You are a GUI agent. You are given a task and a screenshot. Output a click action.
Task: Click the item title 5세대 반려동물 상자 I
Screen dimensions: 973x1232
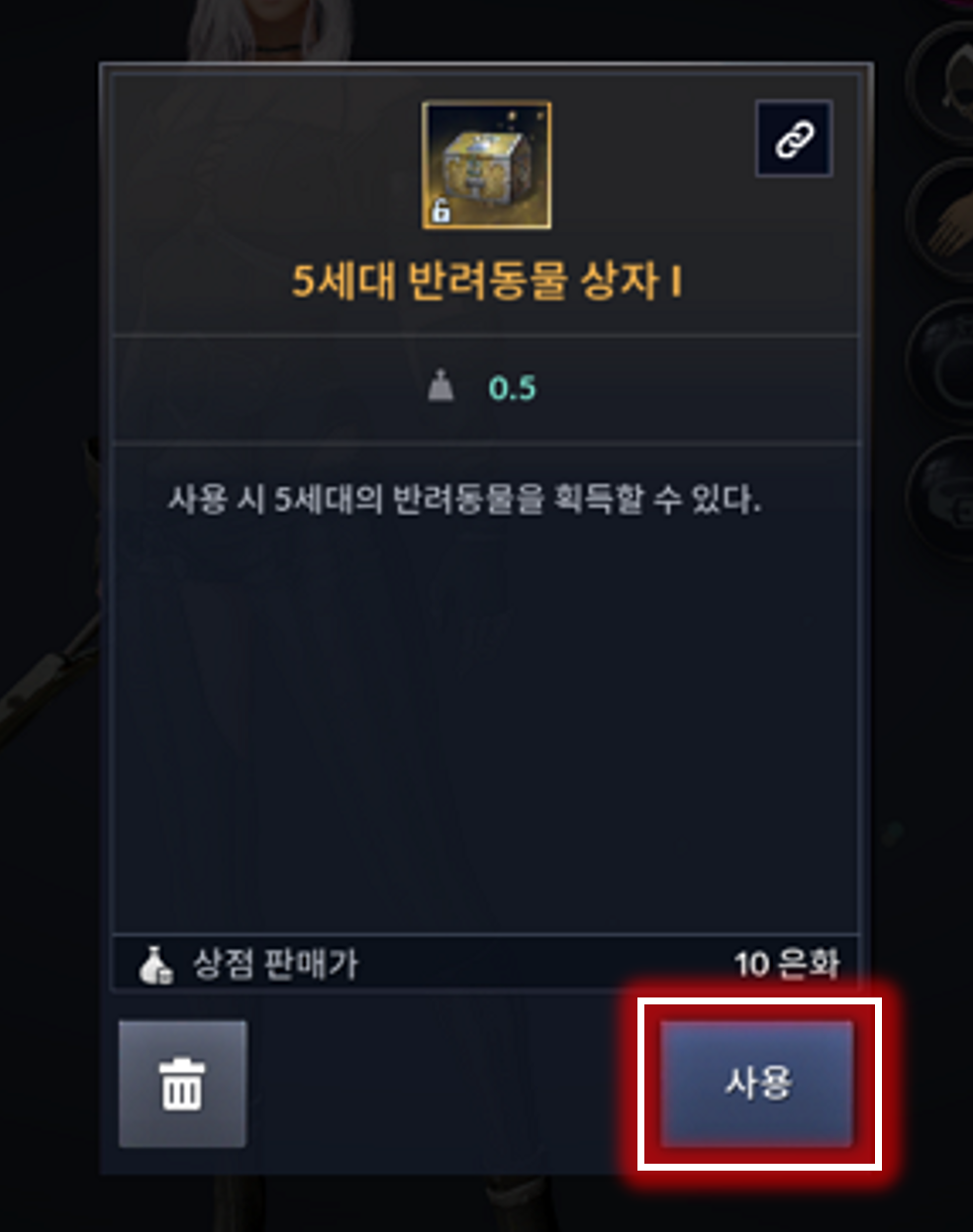(x=487, y=282)
